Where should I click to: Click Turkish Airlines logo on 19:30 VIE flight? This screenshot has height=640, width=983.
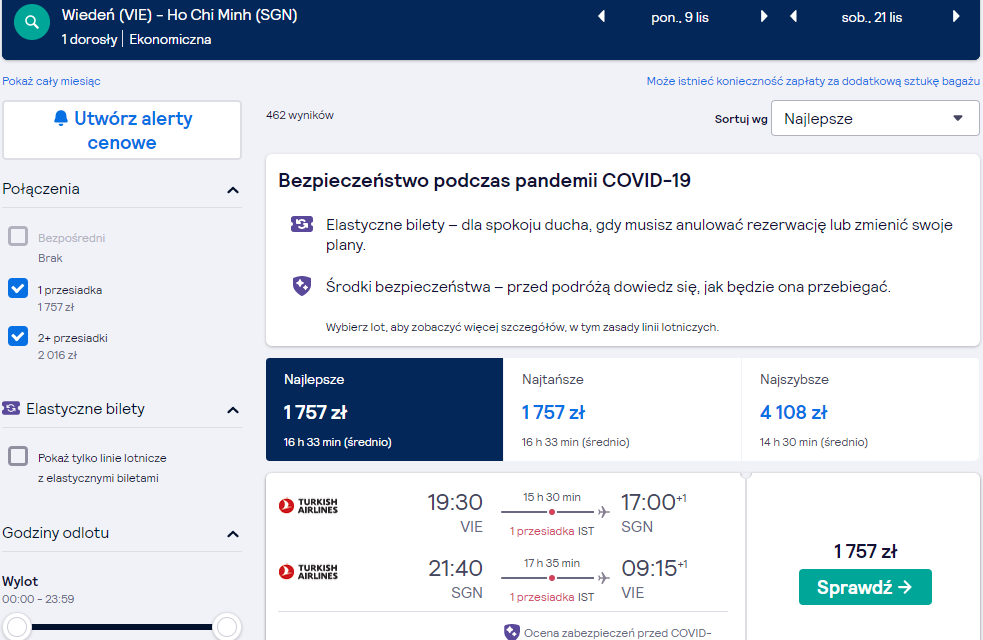coord(308,505)
